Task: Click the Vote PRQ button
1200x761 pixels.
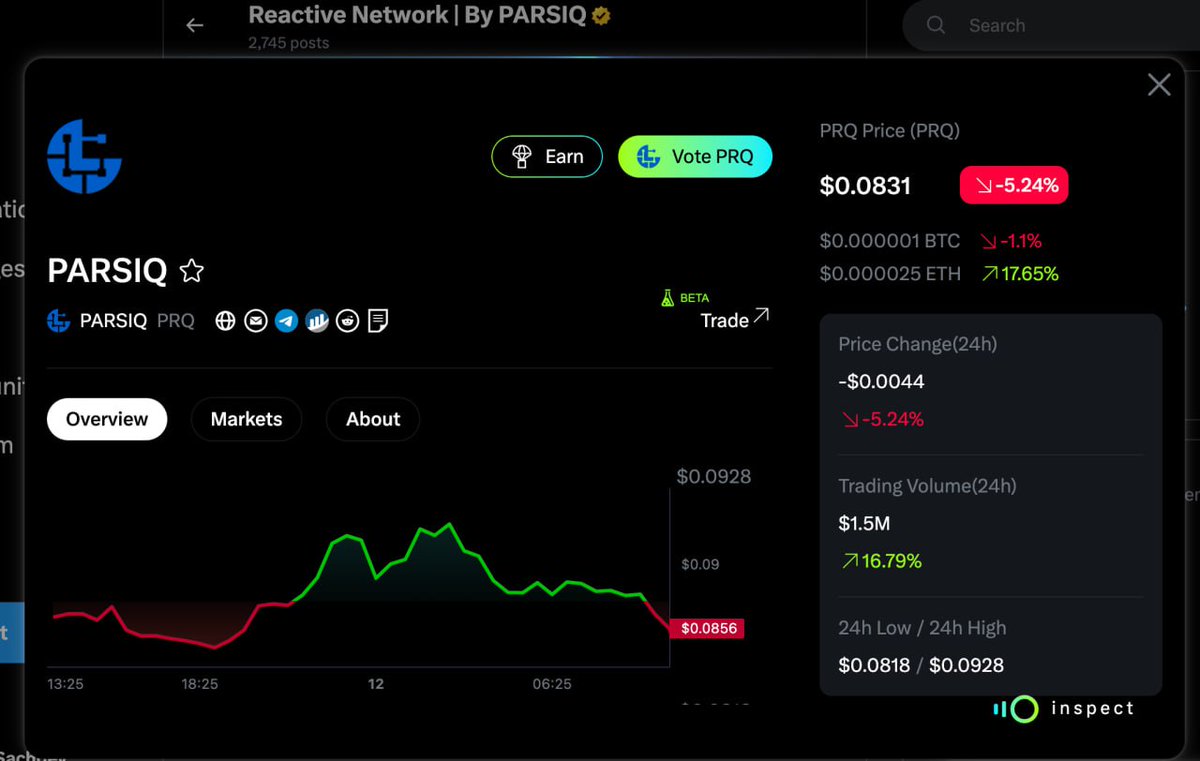Action: click(695, 157)
